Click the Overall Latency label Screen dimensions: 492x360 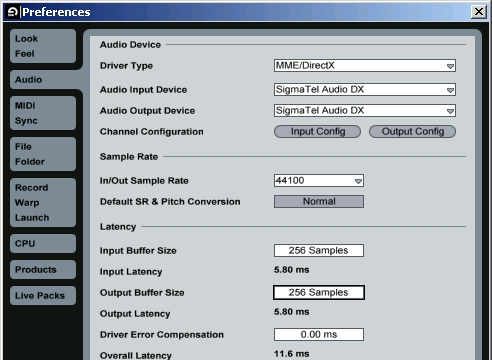136,355
